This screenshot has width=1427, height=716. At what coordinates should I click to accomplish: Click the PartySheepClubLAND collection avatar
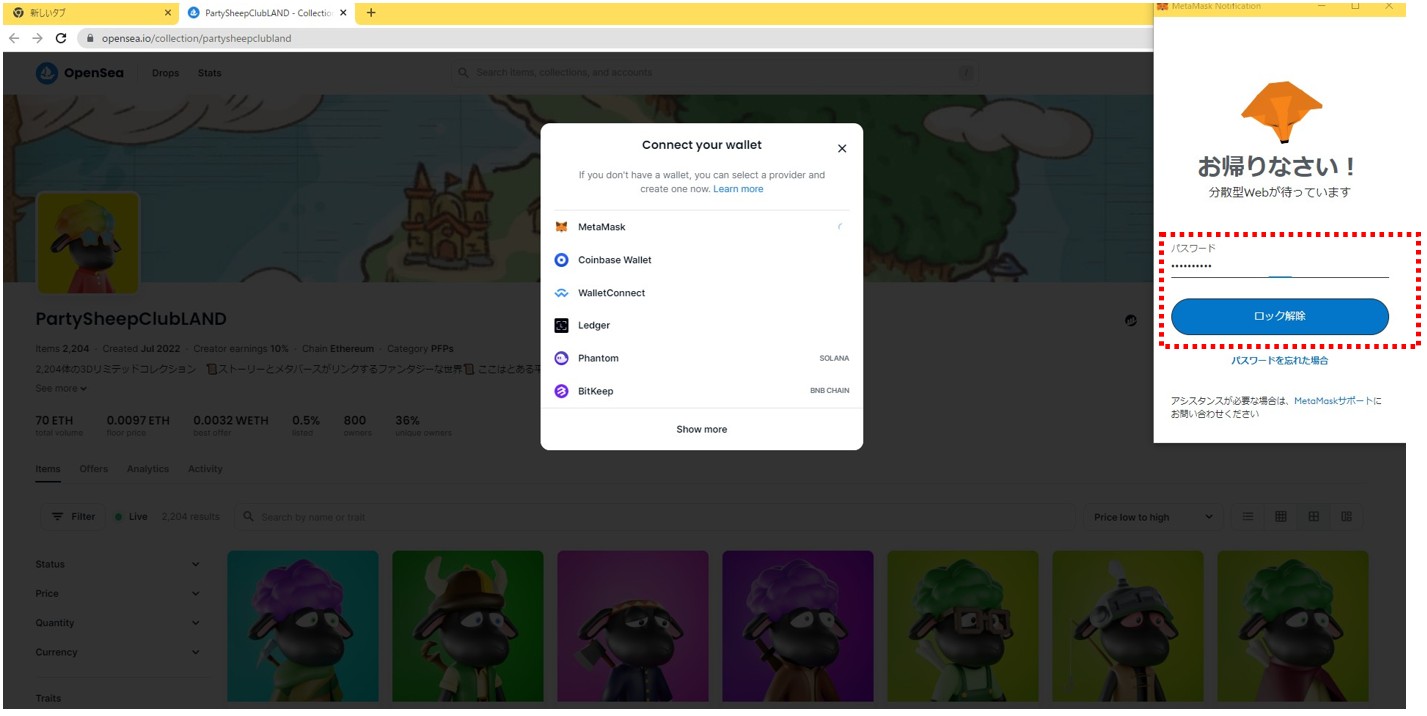pos(88,243)
